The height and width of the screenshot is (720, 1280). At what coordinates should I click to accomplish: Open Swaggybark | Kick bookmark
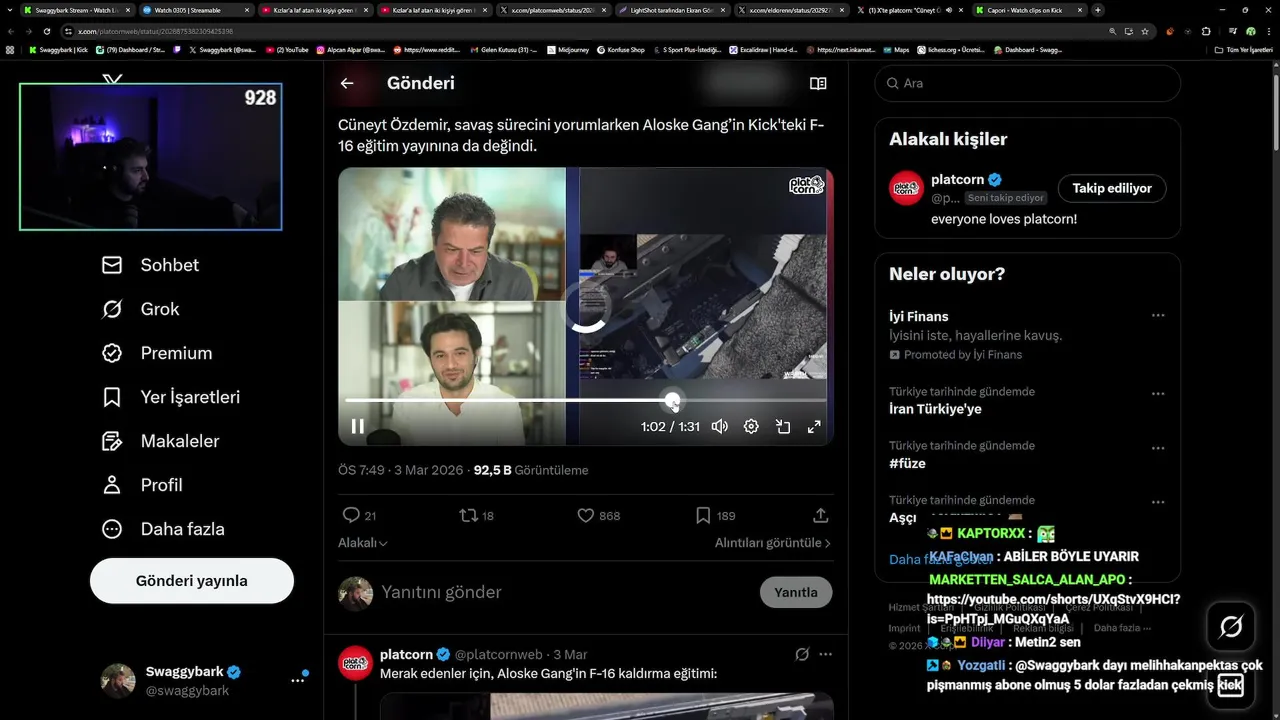(58, 49)
